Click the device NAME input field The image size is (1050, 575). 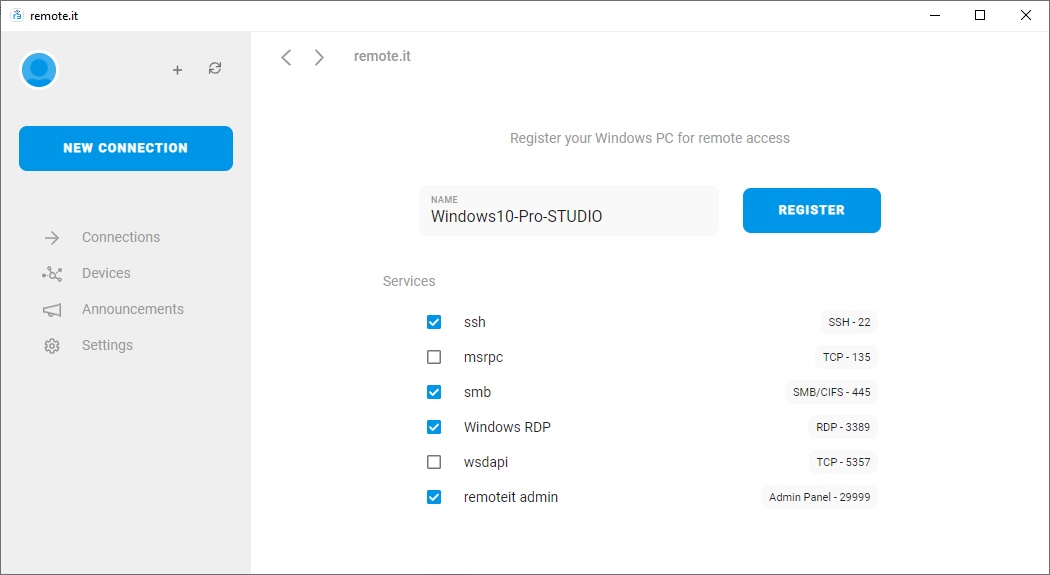[x=569, y=210]
